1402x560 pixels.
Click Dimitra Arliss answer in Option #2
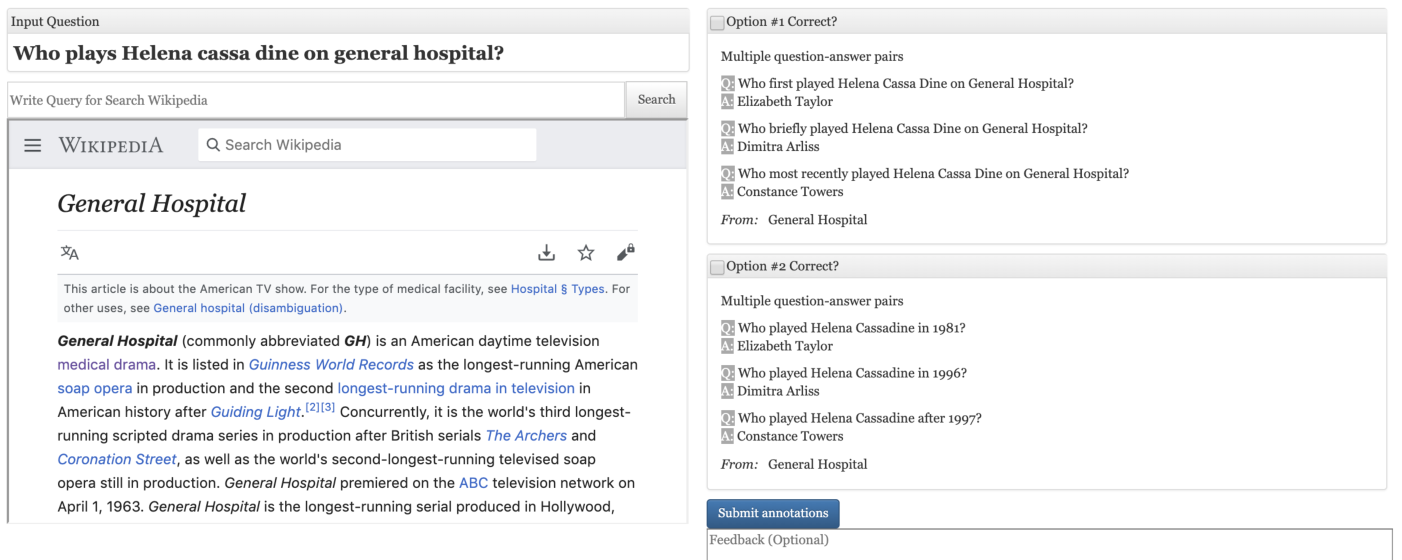coord(778,391)
